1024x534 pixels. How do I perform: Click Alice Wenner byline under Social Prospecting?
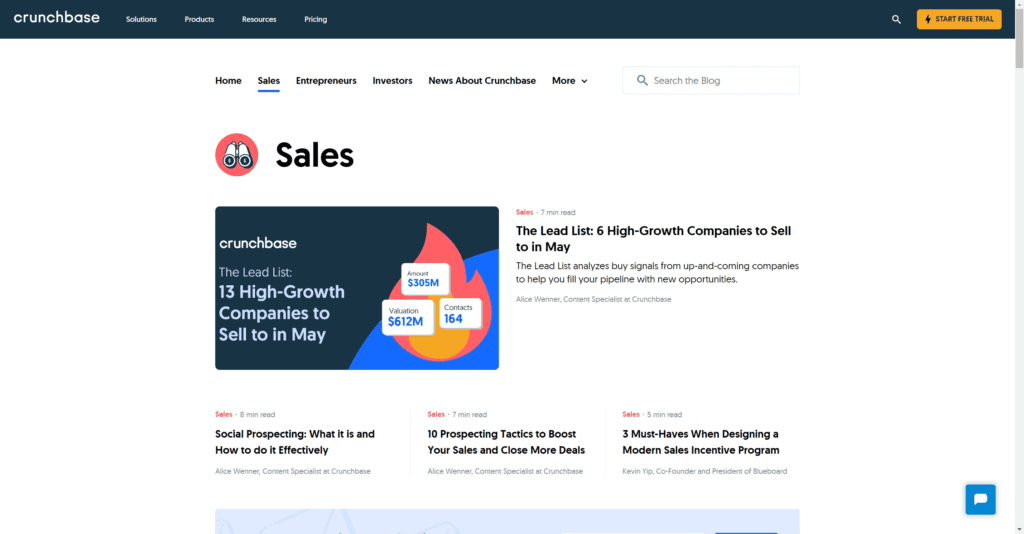(293, 471)
